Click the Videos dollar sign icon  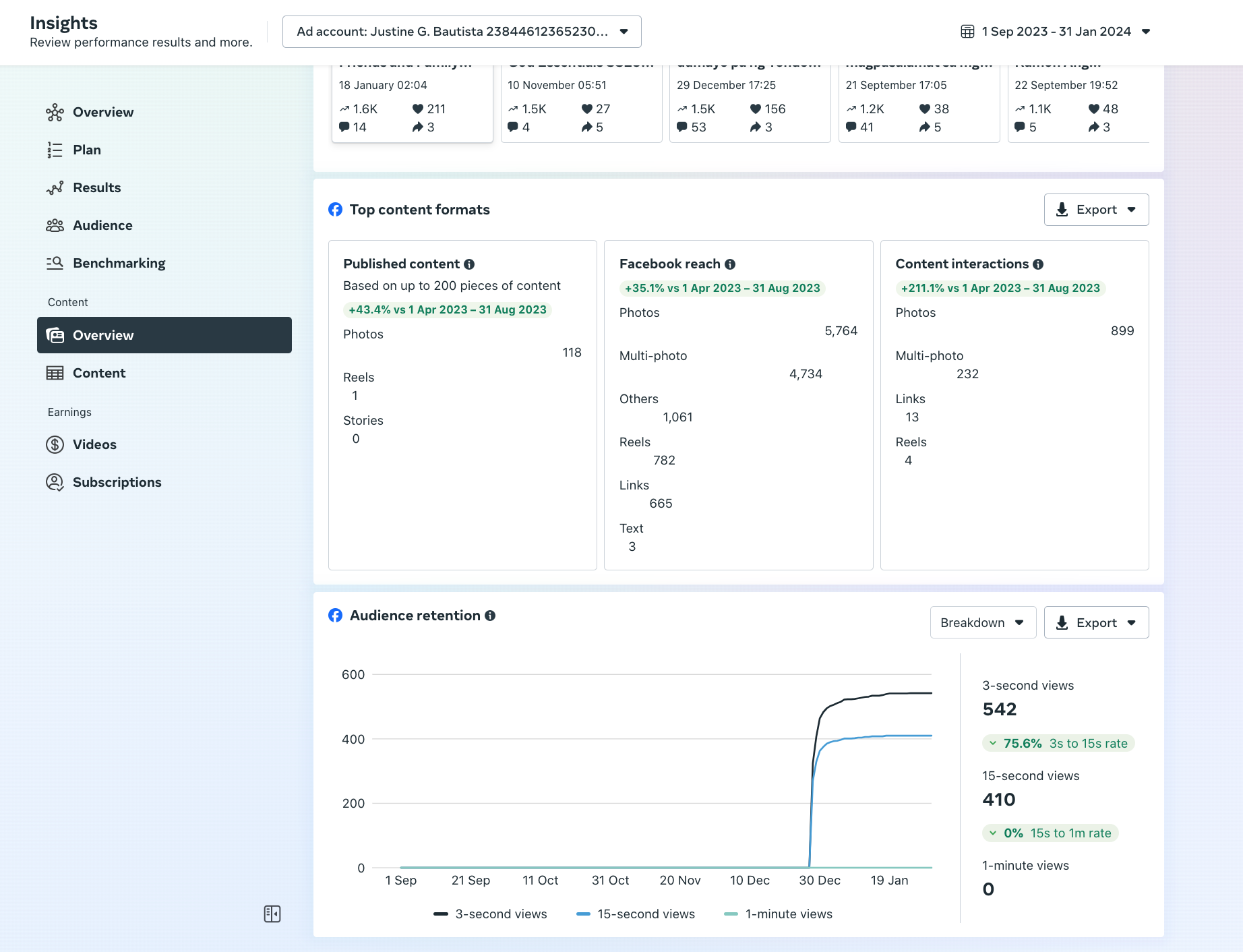(55, 445)
